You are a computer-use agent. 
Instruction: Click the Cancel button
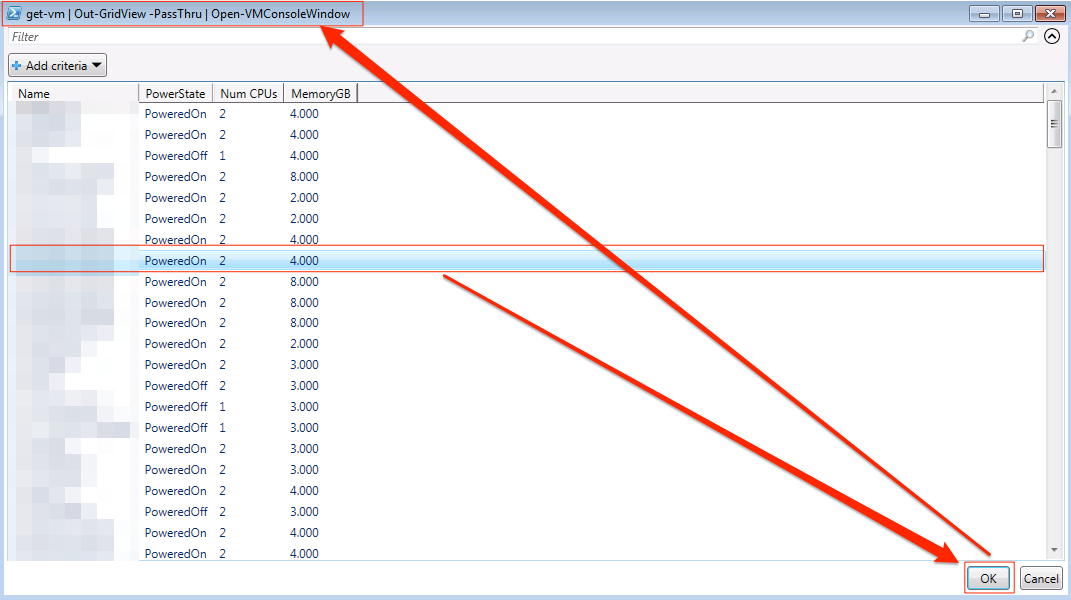(1040, 578)
